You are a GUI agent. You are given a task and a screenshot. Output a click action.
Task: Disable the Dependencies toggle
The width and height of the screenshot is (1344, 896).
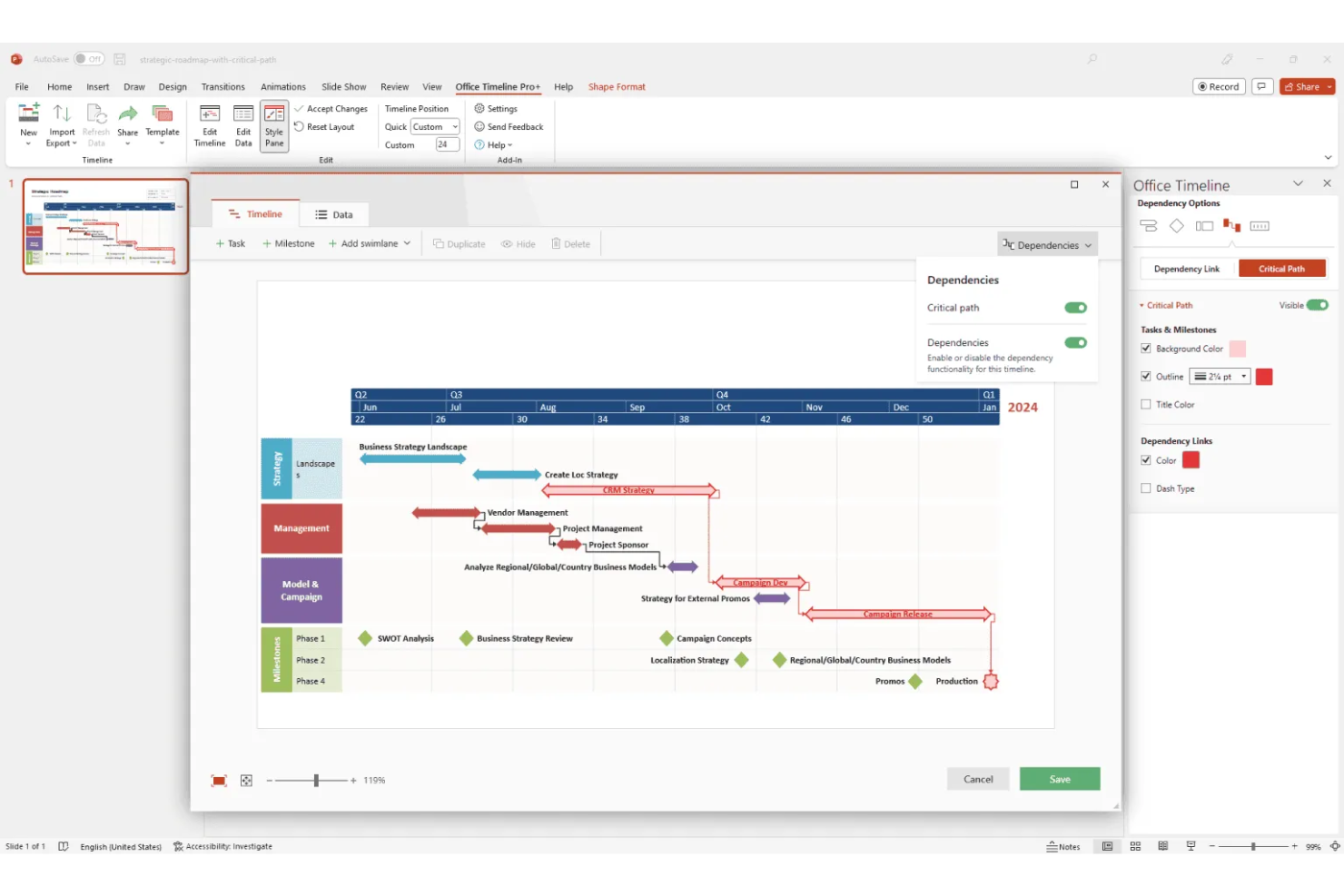coord(1074,342)
